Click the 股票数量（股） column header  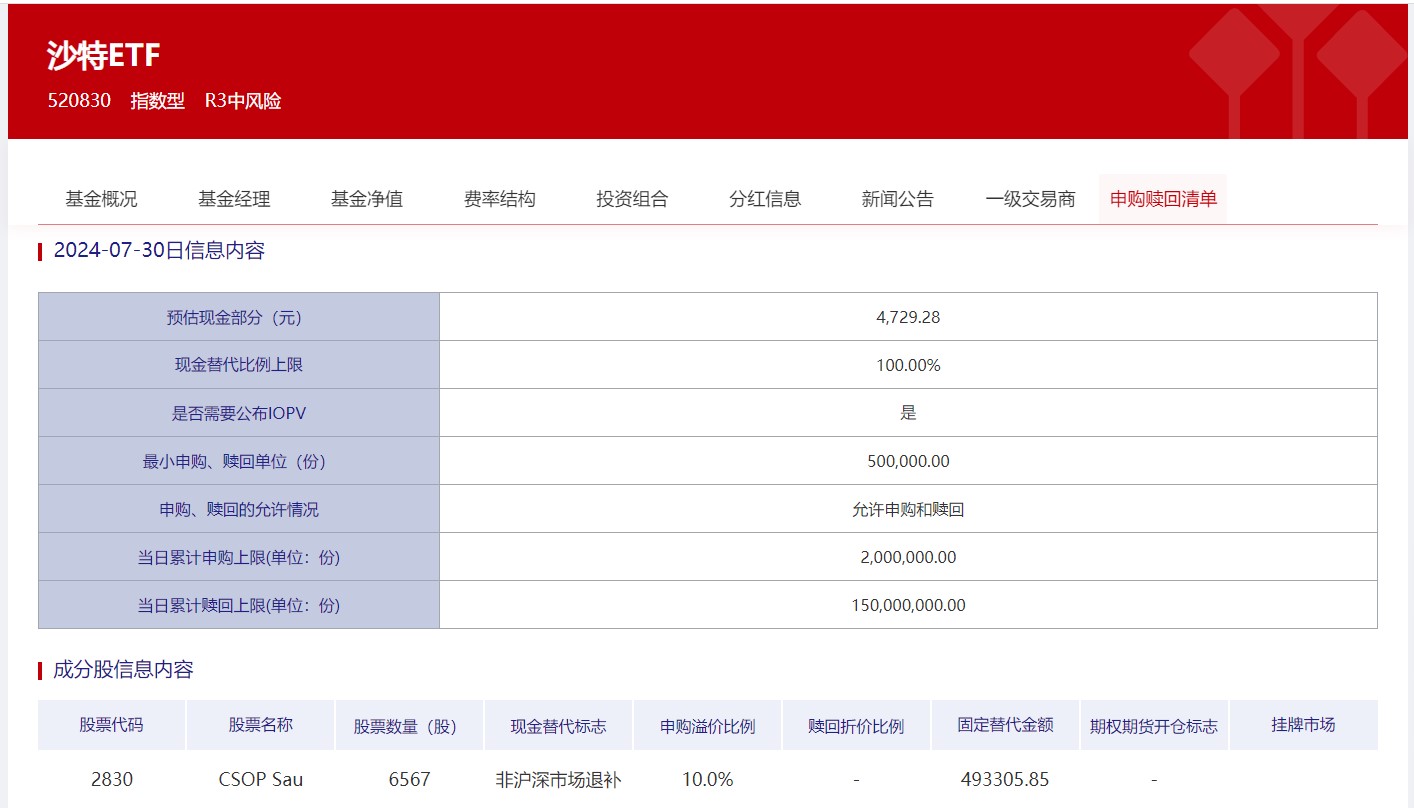pos(409,726)
